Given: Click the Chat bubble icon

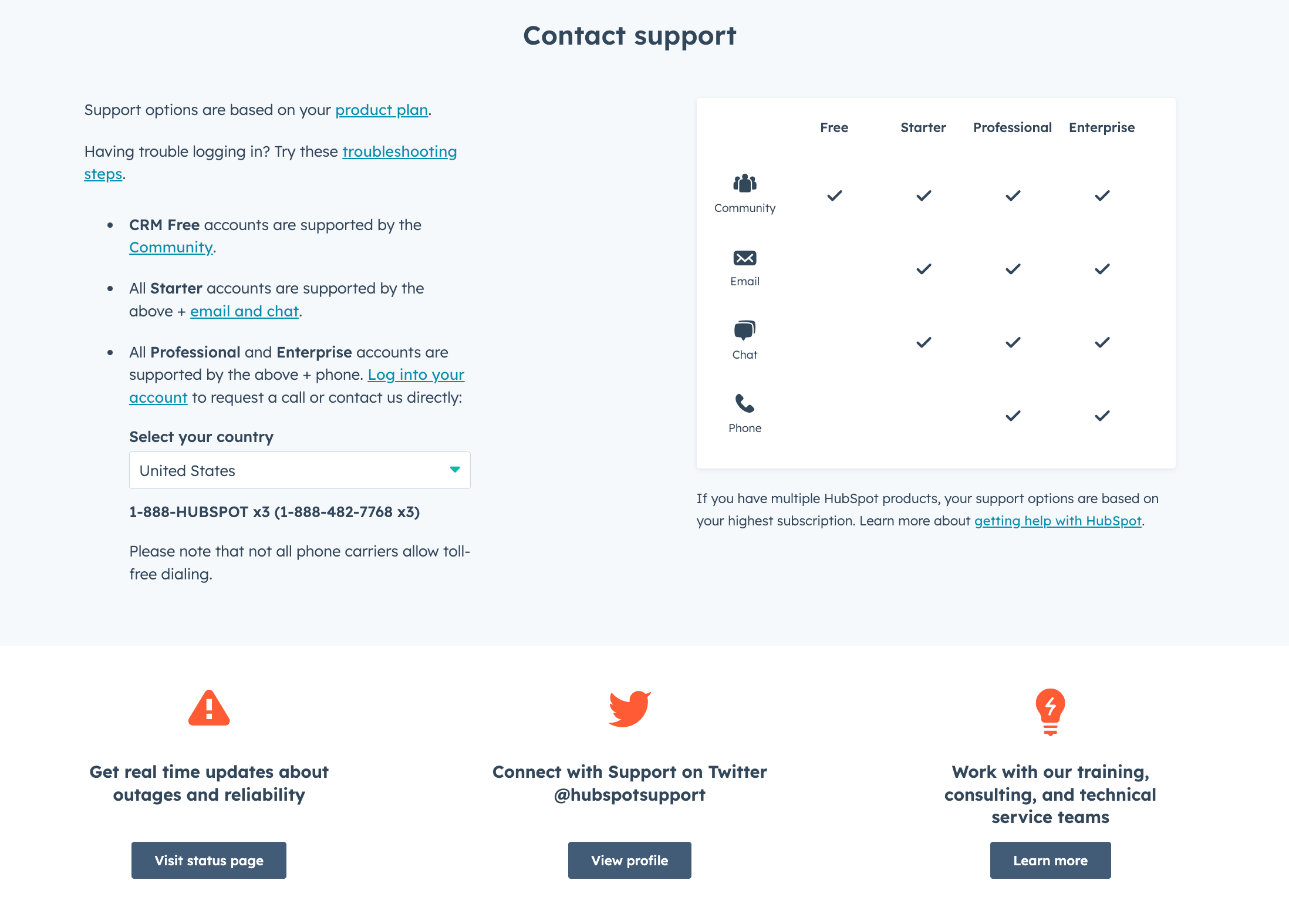Looking at the screenshot, I should (744, 330).
